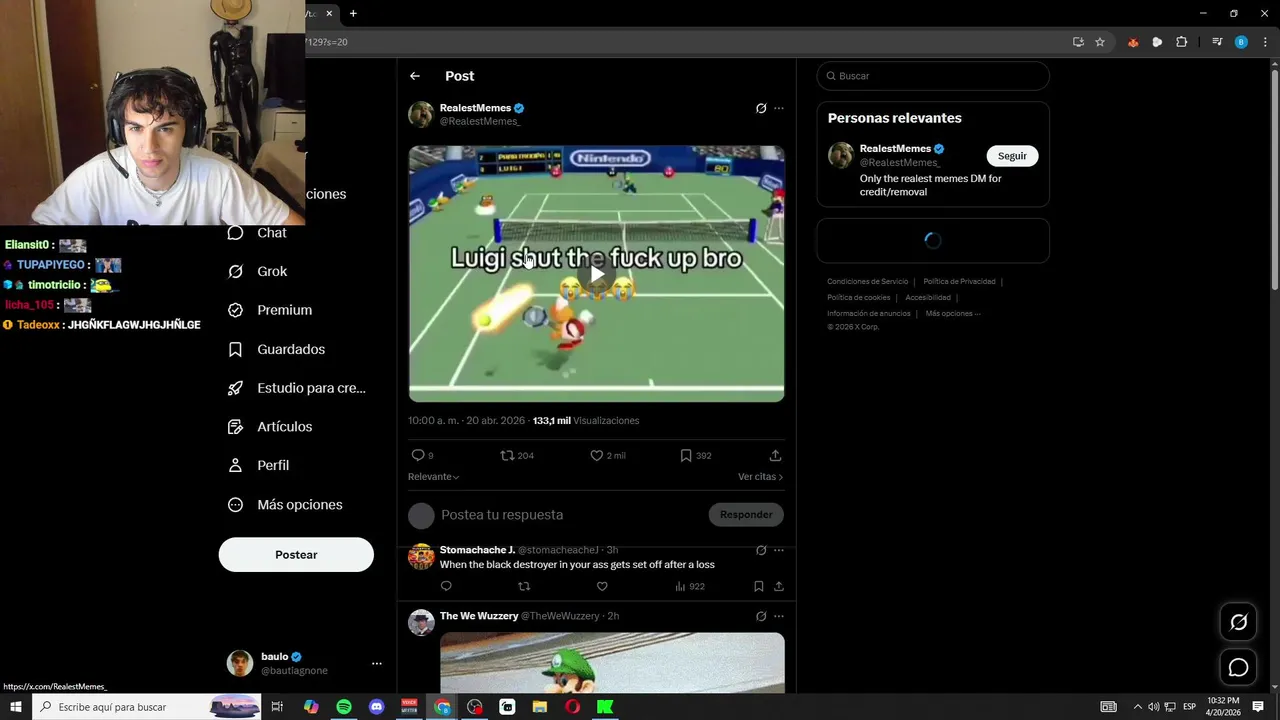Open The We Wuzzery profile name
The image size is (1280, 720).
(479, 616)
